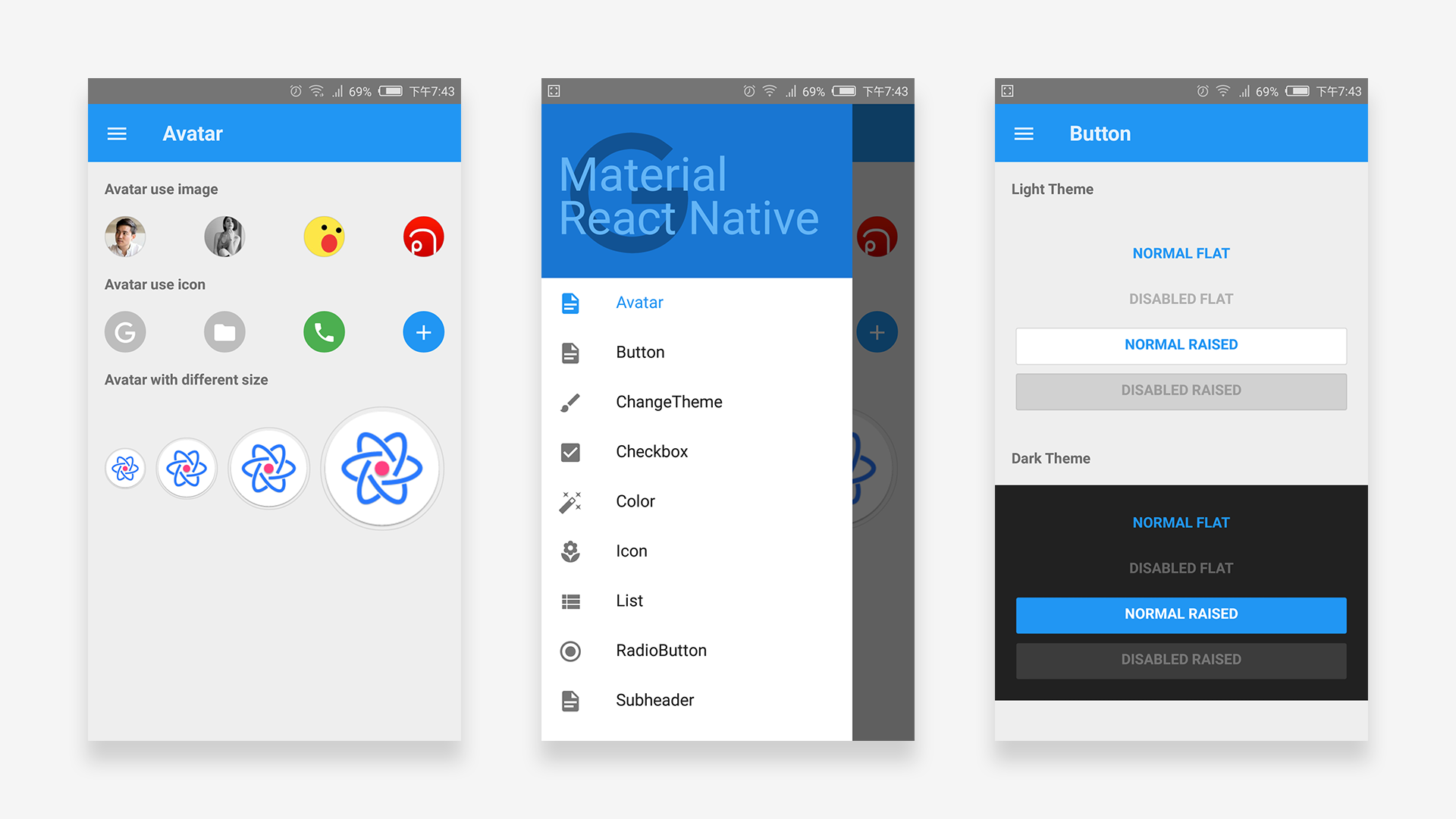Screen dimensions: 1456x819
Task: Open the Color section icon
Action: (571, 501)
